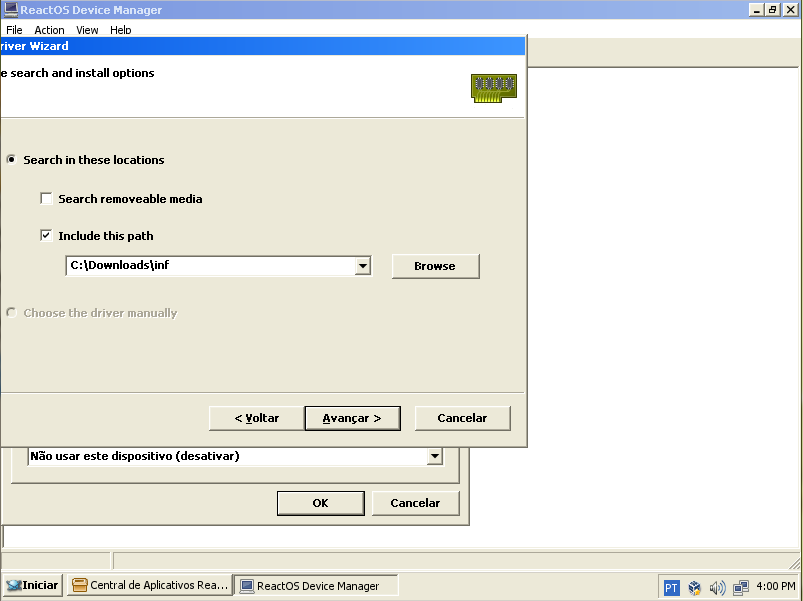Expand 'Não usar este dispositivo' dropdown
Viewport: 803px width, 601px height.
(434, 456)
